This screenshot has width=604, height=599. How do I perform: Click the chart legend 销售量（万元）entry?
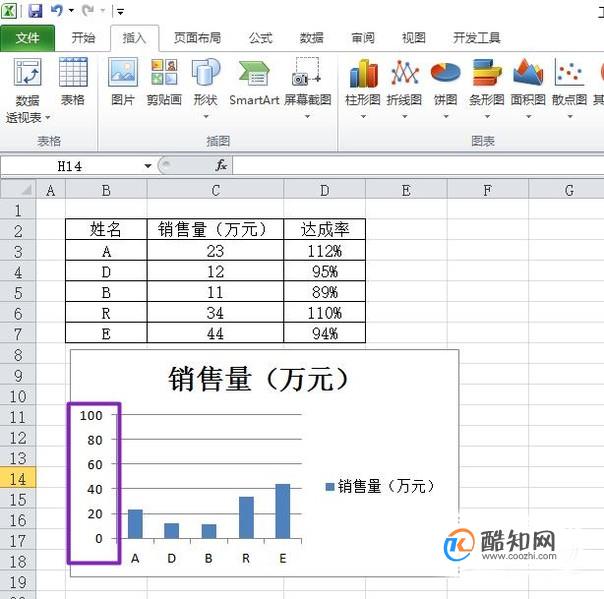coord(380,486)
